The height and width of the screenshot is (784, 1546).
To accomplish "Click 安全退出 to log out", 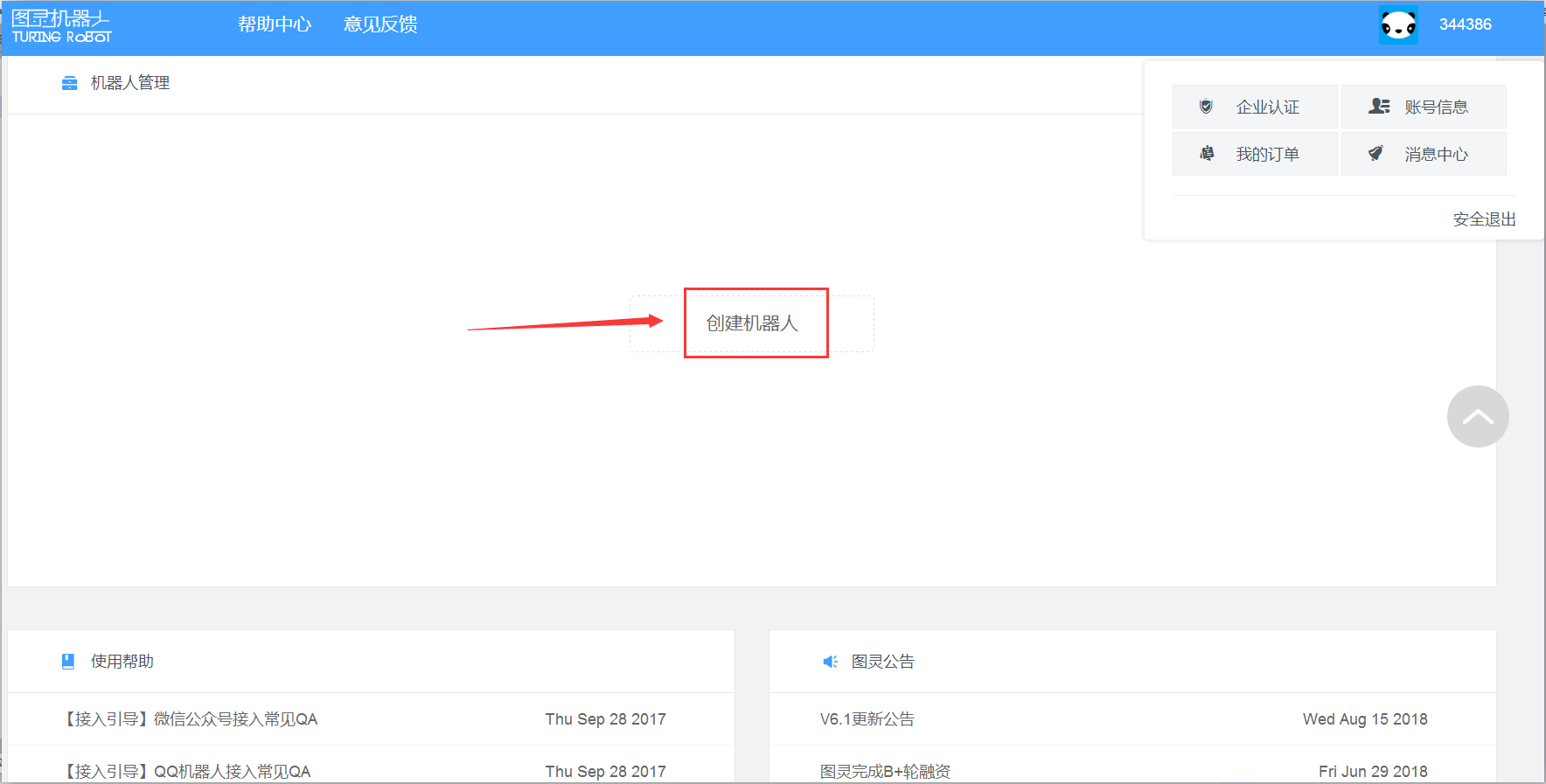I will tap(1484, 219).
